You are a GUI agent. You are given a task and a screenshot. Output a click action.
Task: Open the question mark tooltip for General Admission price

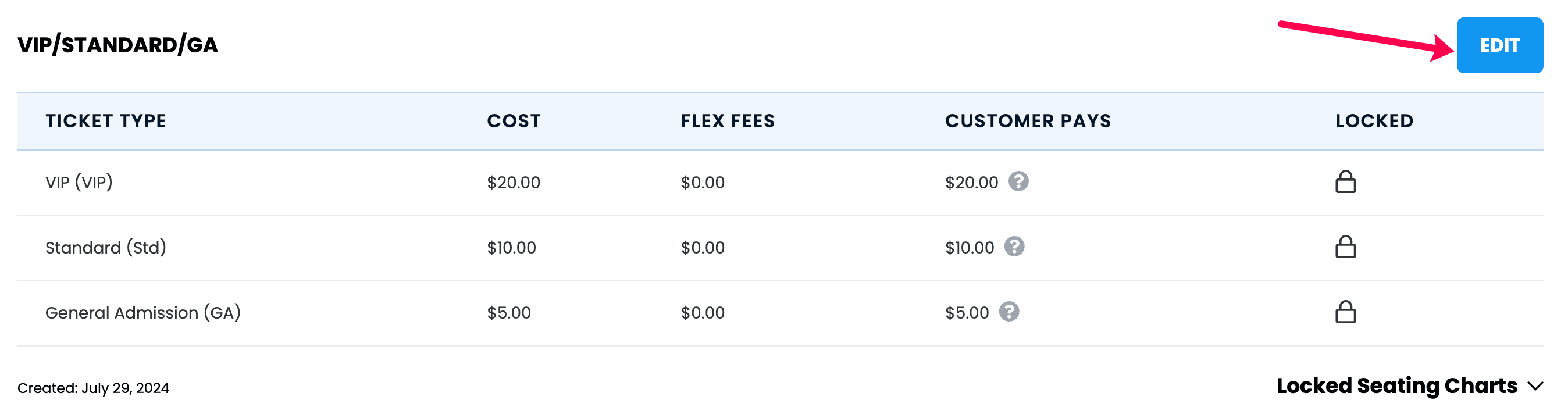(x=1009, y=312)
